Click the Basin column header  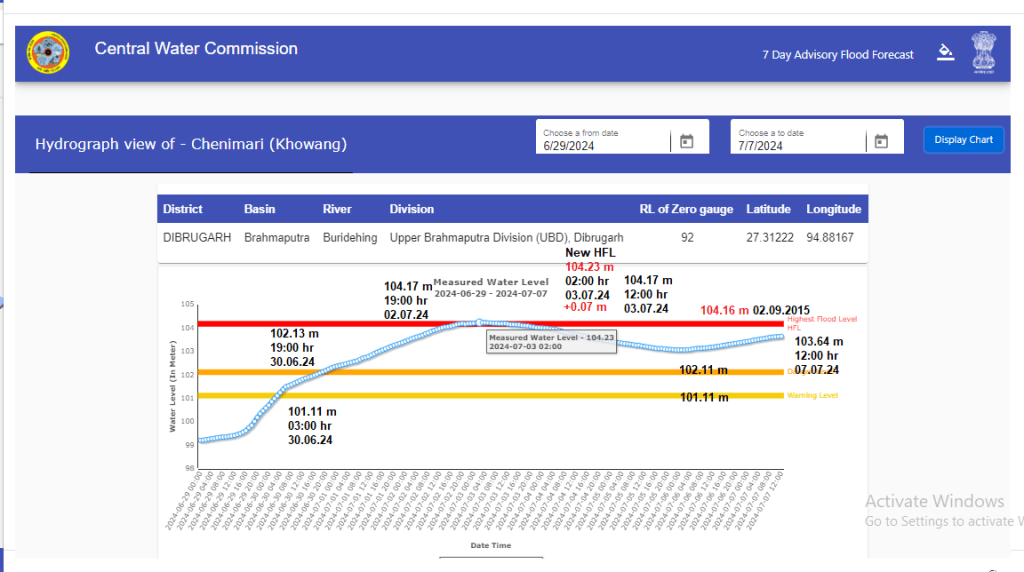[x=259, y=209]
